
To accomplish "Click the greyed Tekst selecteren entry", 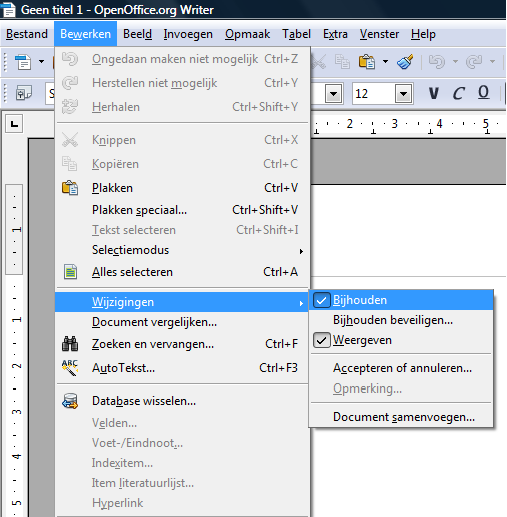I will 182,230.
